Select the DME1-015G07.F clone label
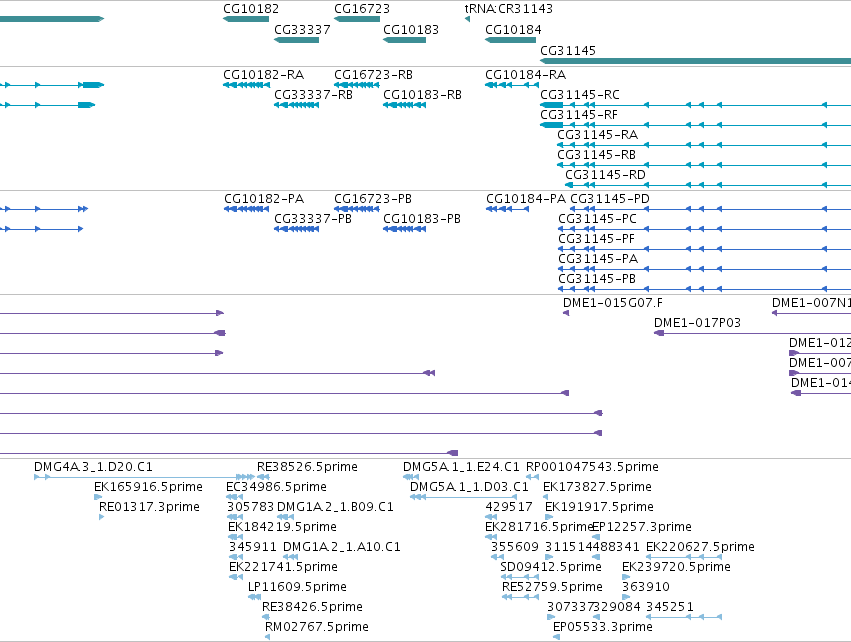The width and height of the screenshot is (851, 642). click(613, 303)
